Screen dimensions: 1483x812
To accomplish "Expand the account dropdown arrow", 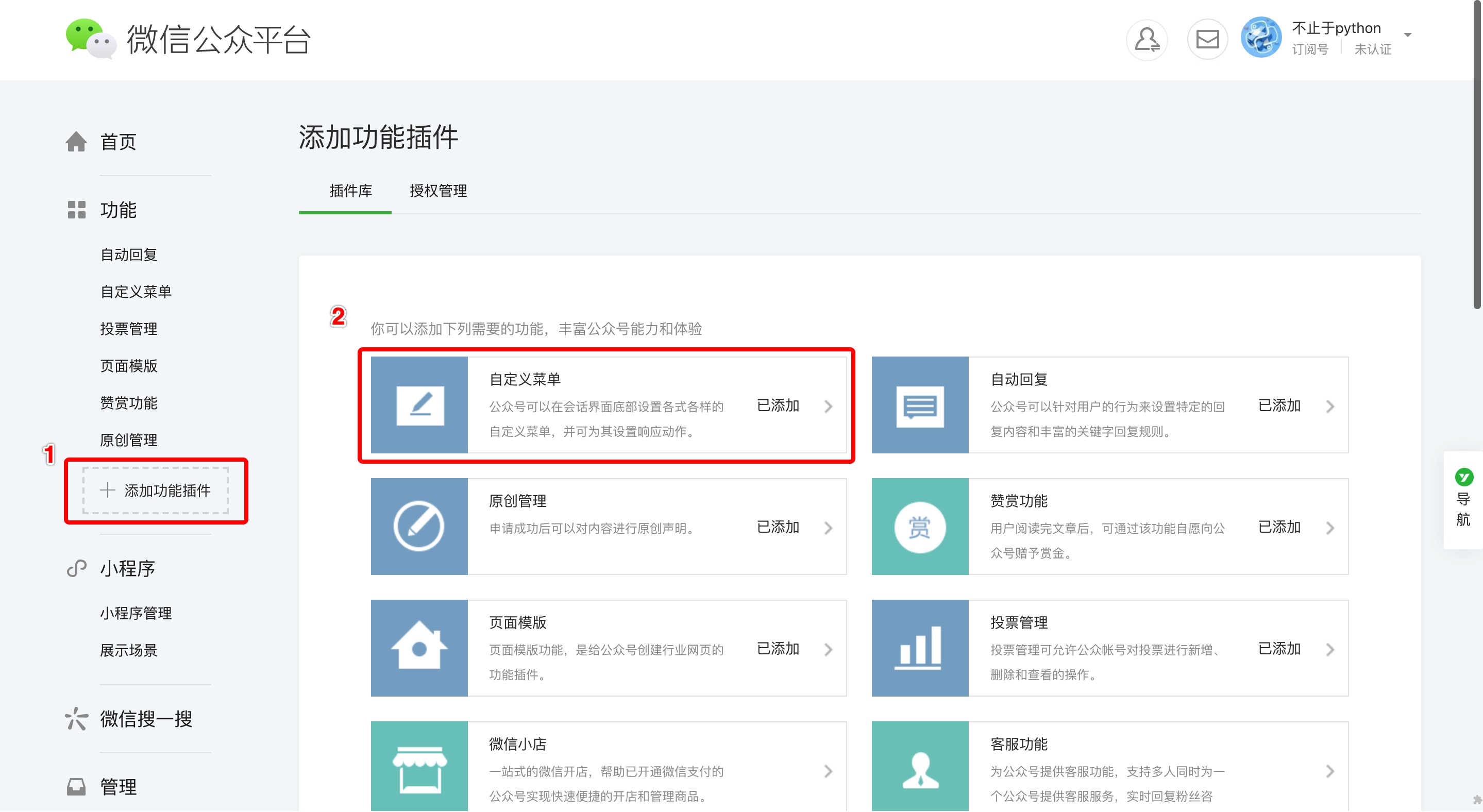I will click(1407, 35).
